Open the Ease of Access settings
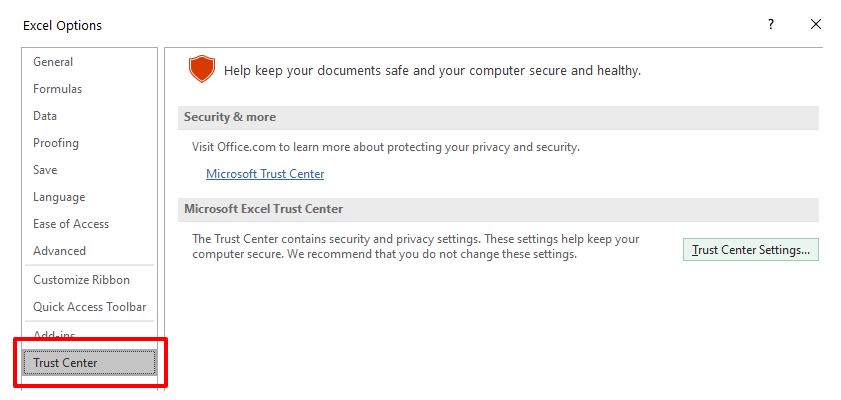 point(71,224)
